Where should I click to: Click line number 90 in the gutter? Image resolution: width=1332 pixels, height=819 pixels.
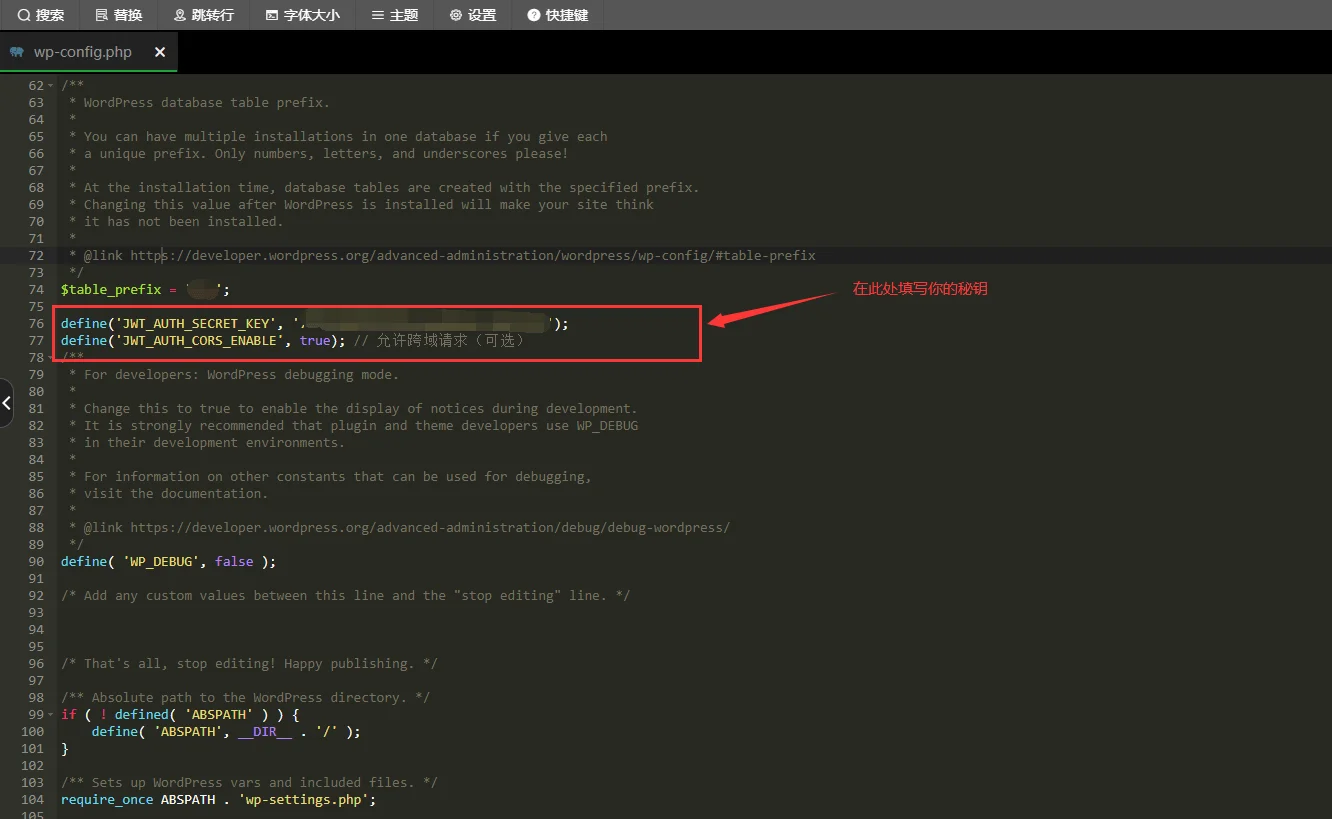[36, 562]
